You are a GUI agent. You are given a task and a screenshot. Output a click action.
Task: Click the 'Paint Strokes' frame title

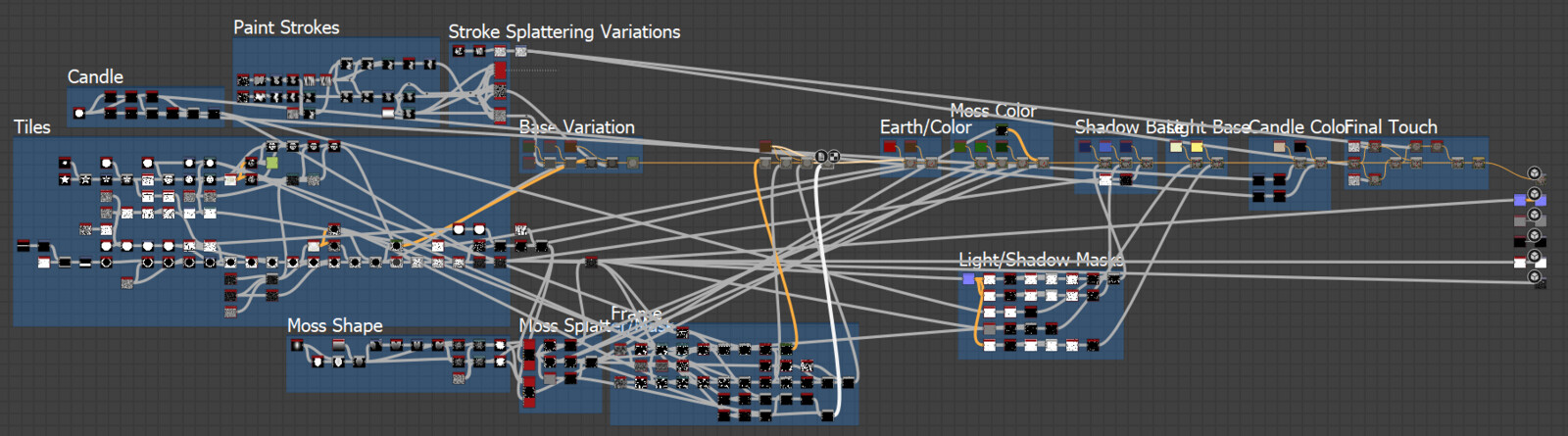coord(286,27)
